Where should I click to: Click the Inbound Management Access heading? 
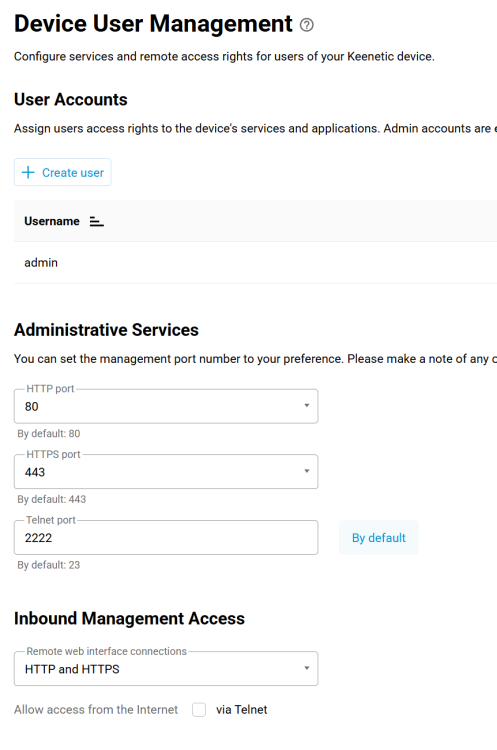129,618
